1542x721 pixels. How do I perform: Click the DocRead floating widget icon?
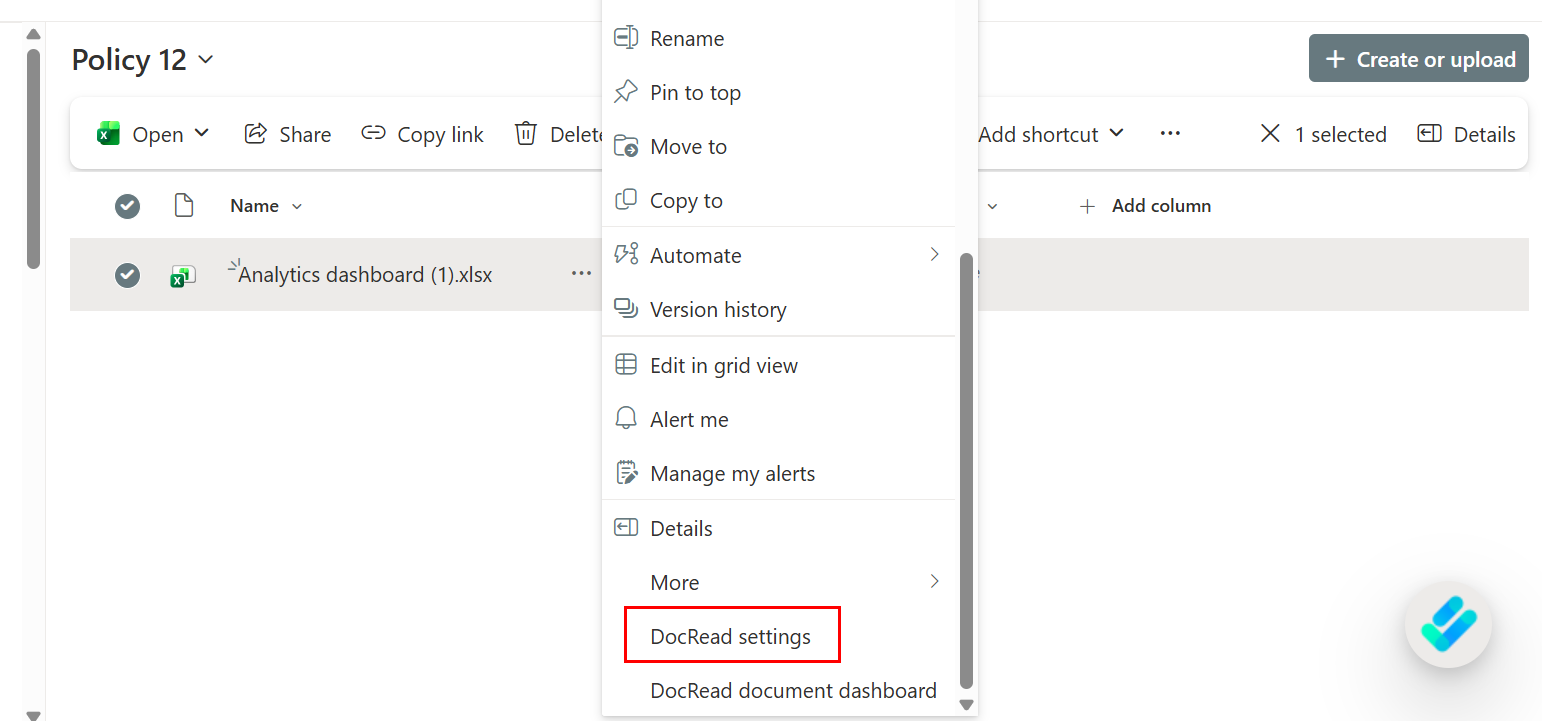pyautogui.click(x=1448, y=625)
